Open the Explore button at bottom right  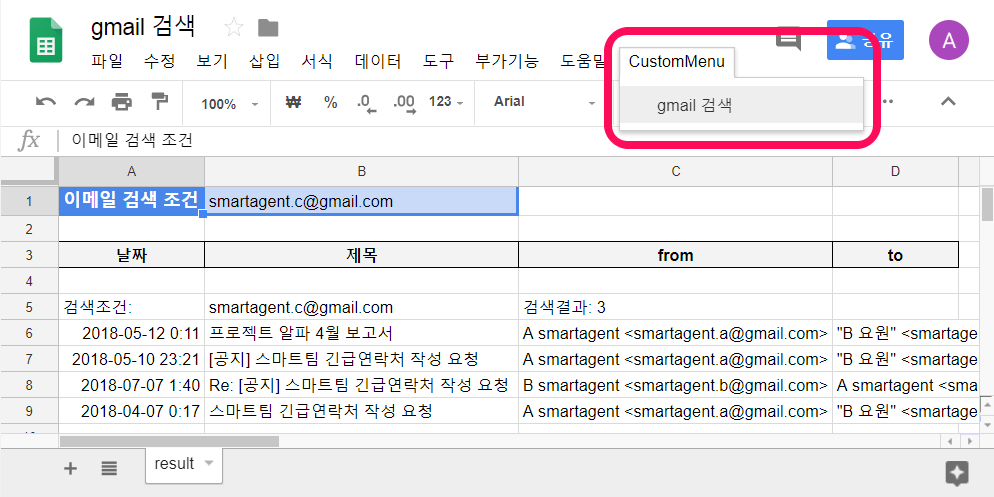pyautogui.click(x=957, y=473)
